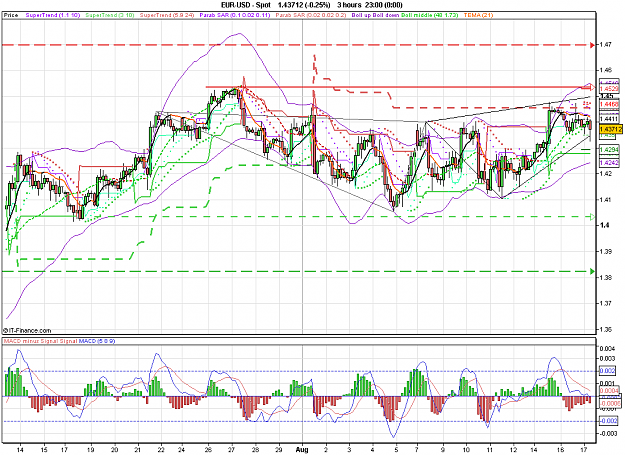
Task: Click the date 17 at the axis end
Action: [584, 450]
